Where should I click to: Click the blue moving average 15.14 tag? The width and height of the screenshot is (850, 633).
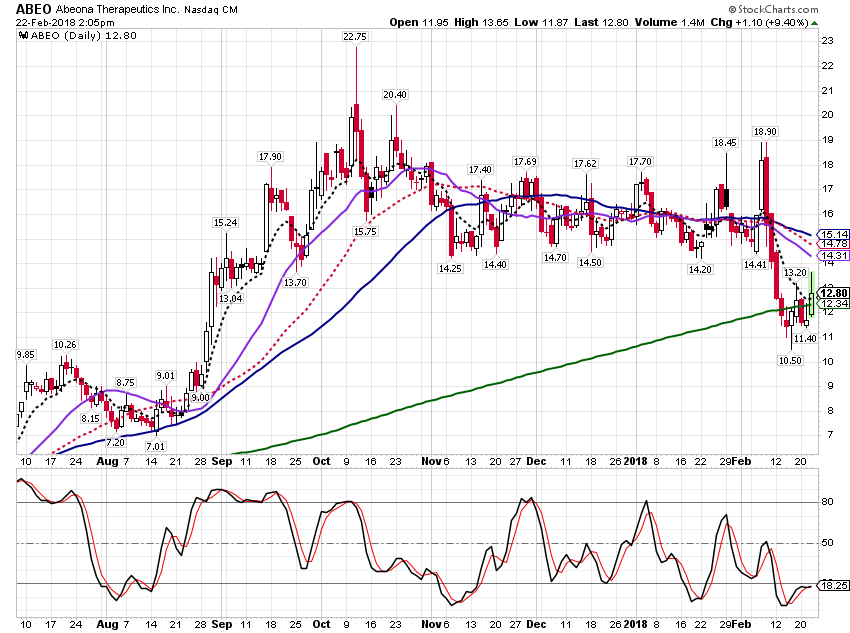pyautogui.click(x=834, y=235)
